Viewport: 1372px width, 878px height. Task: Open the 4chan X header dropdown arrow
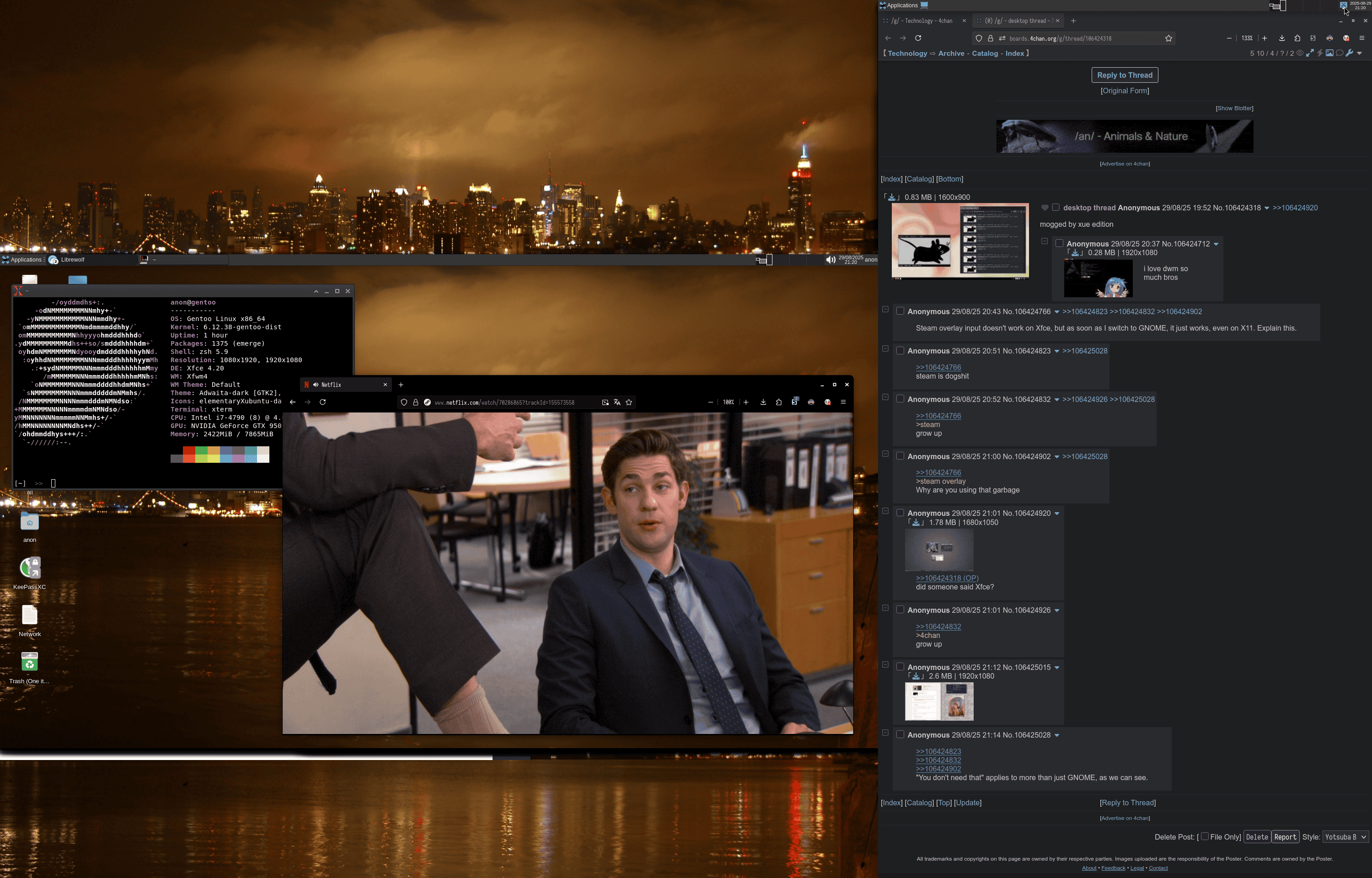point(1360,54)
